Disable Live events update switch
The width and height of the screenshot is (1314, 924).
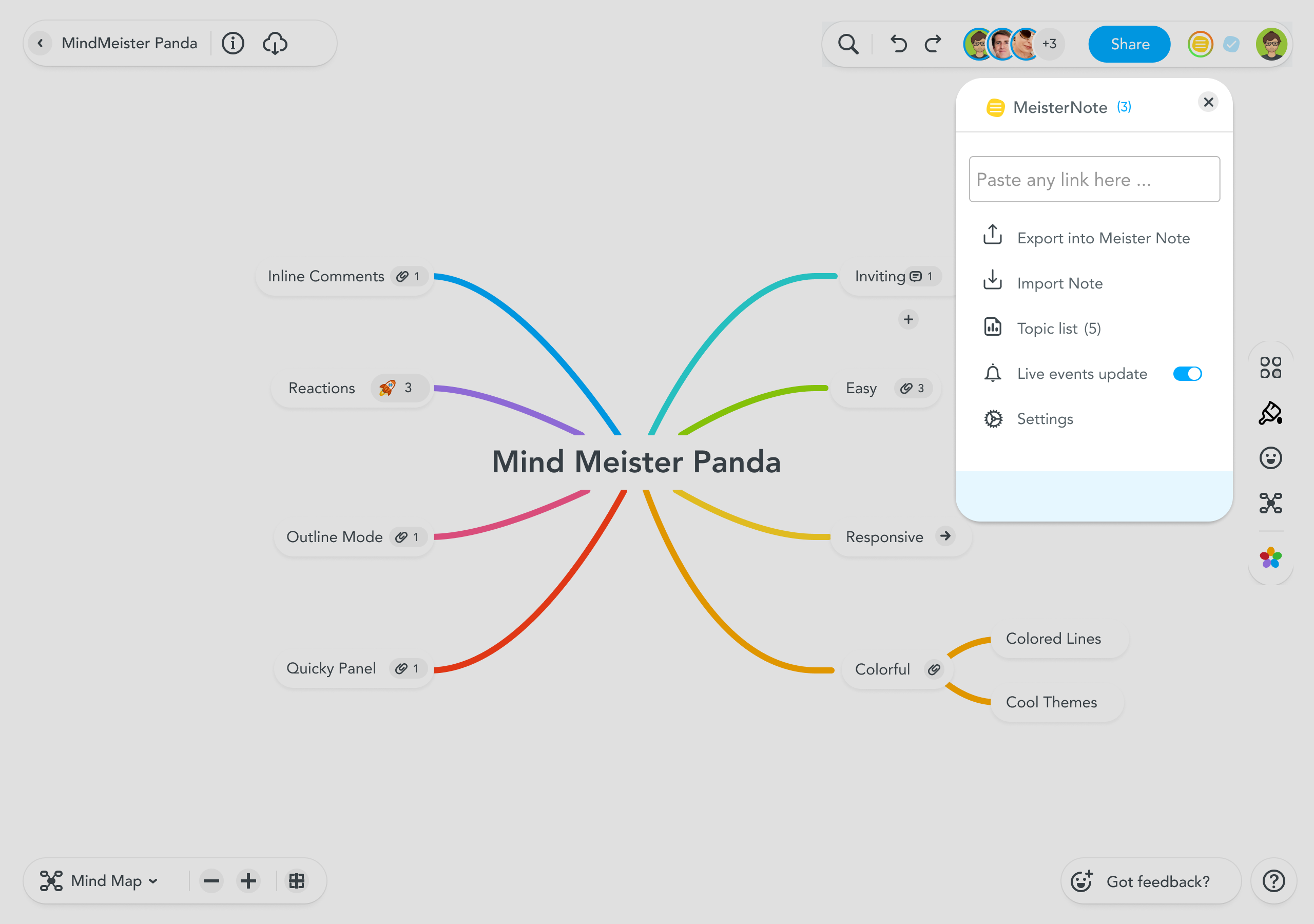click(1187, 374)
